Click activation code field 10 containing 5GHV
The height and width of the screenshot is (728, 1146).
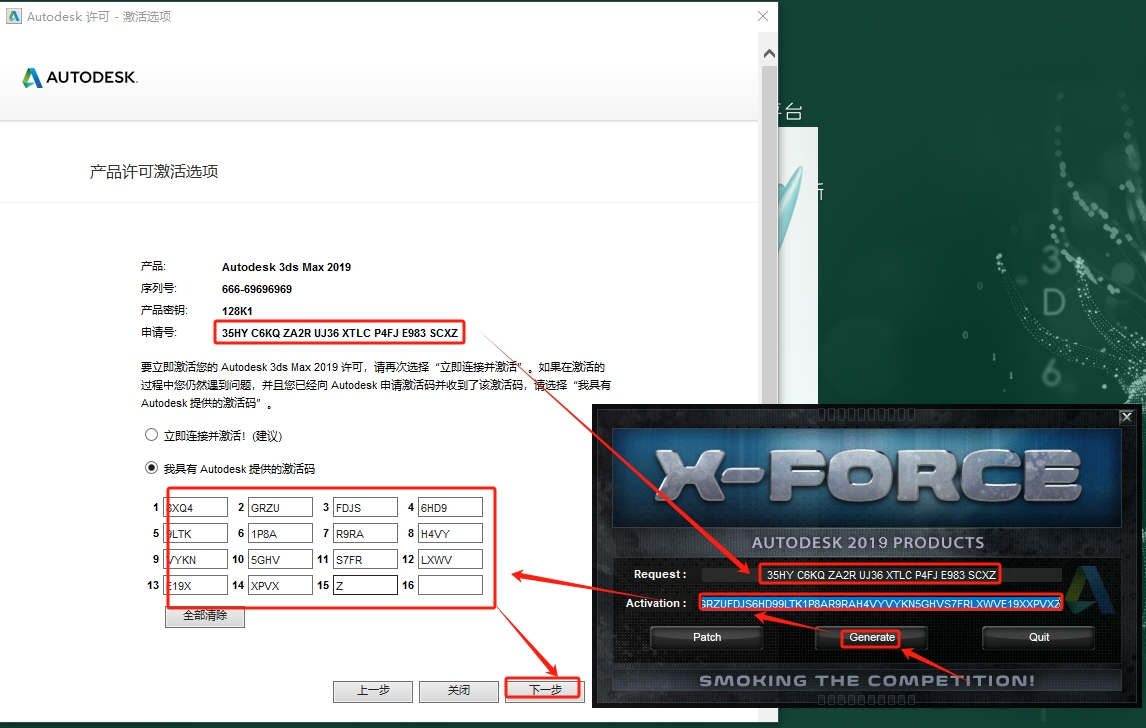280,559
